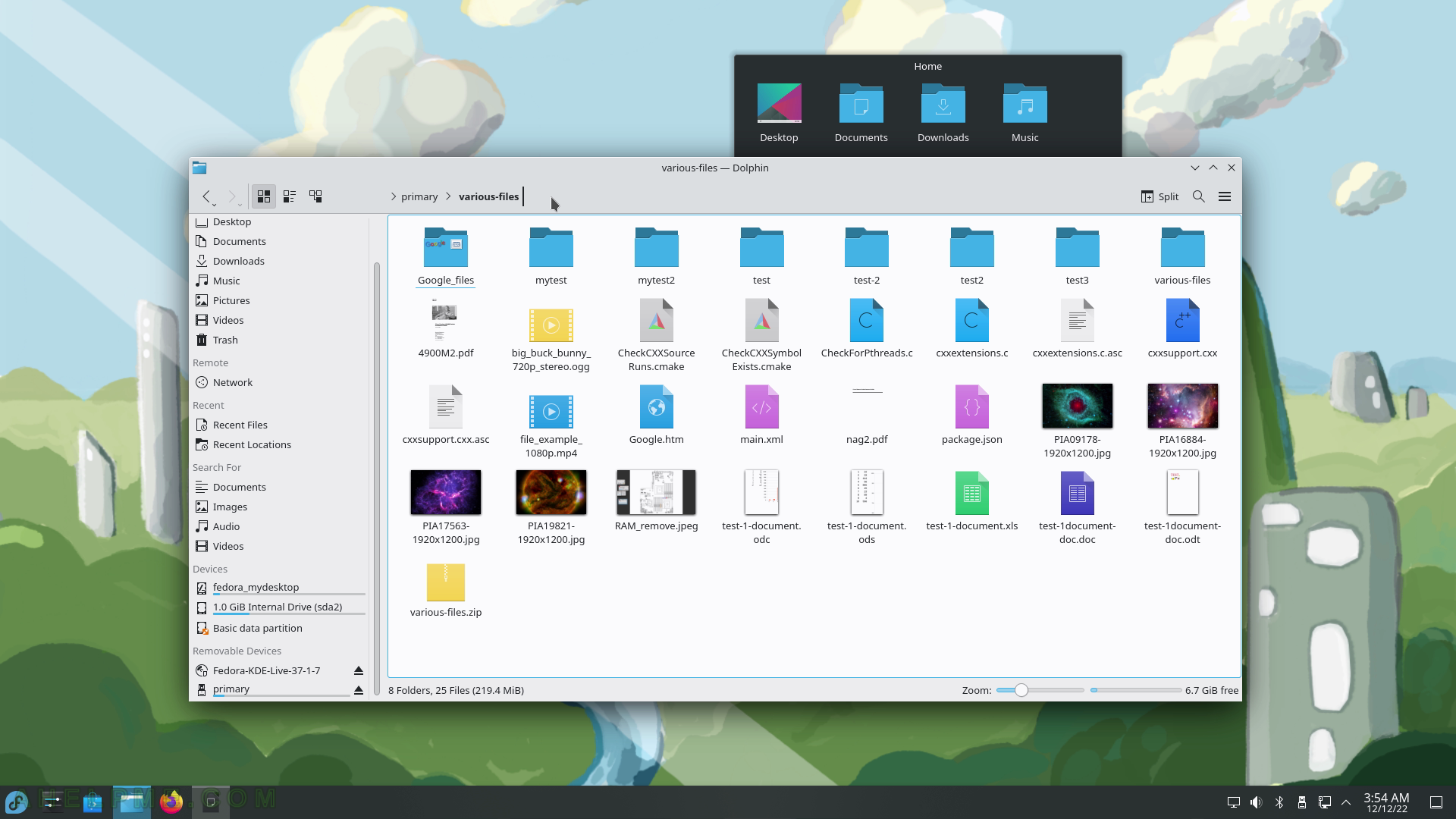
Task: Click various-files in the breadcrumb path
Action: click(x=489, y=196)
